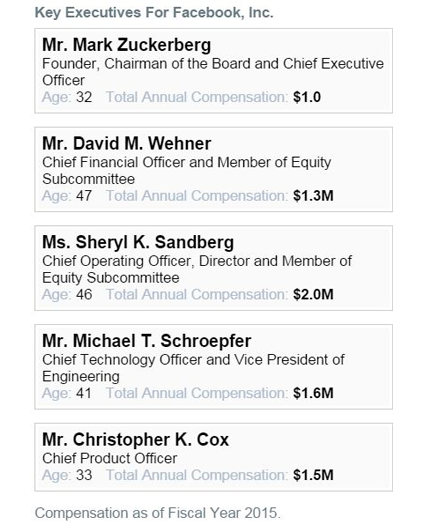Open Ms. Sheryl K. Sandberg's profile
The image size is (423, 524).
tap(138, 242)
